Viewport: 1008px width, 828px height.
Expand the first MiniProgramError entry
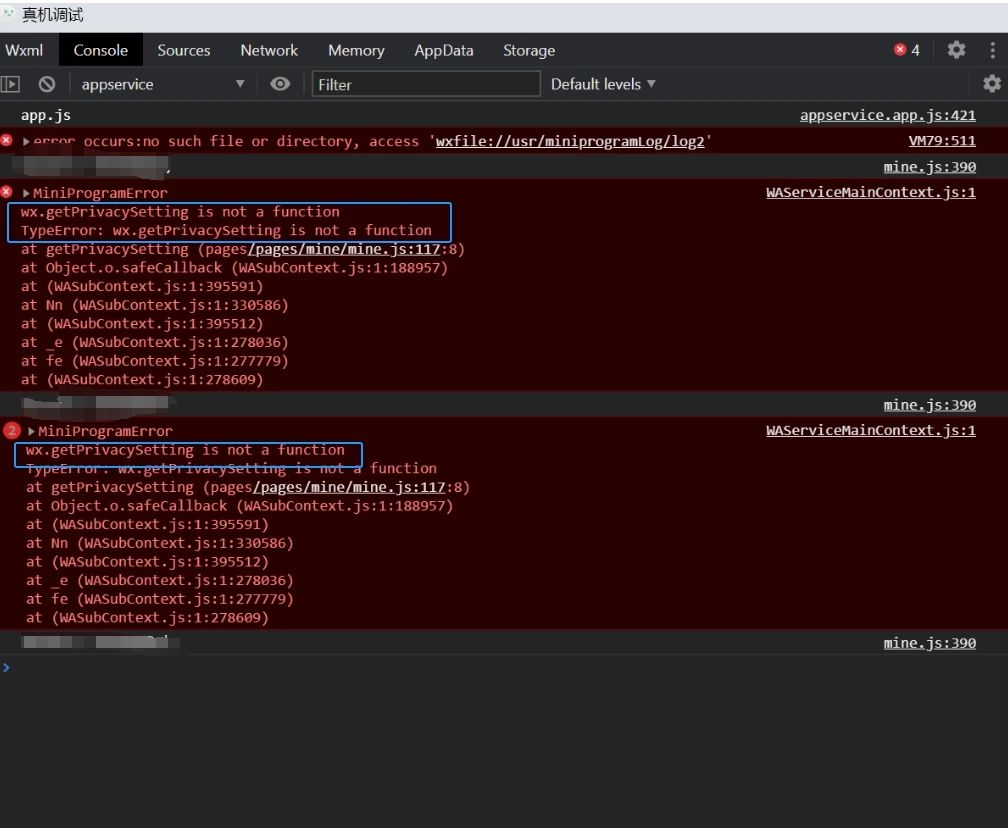[26, 193]
